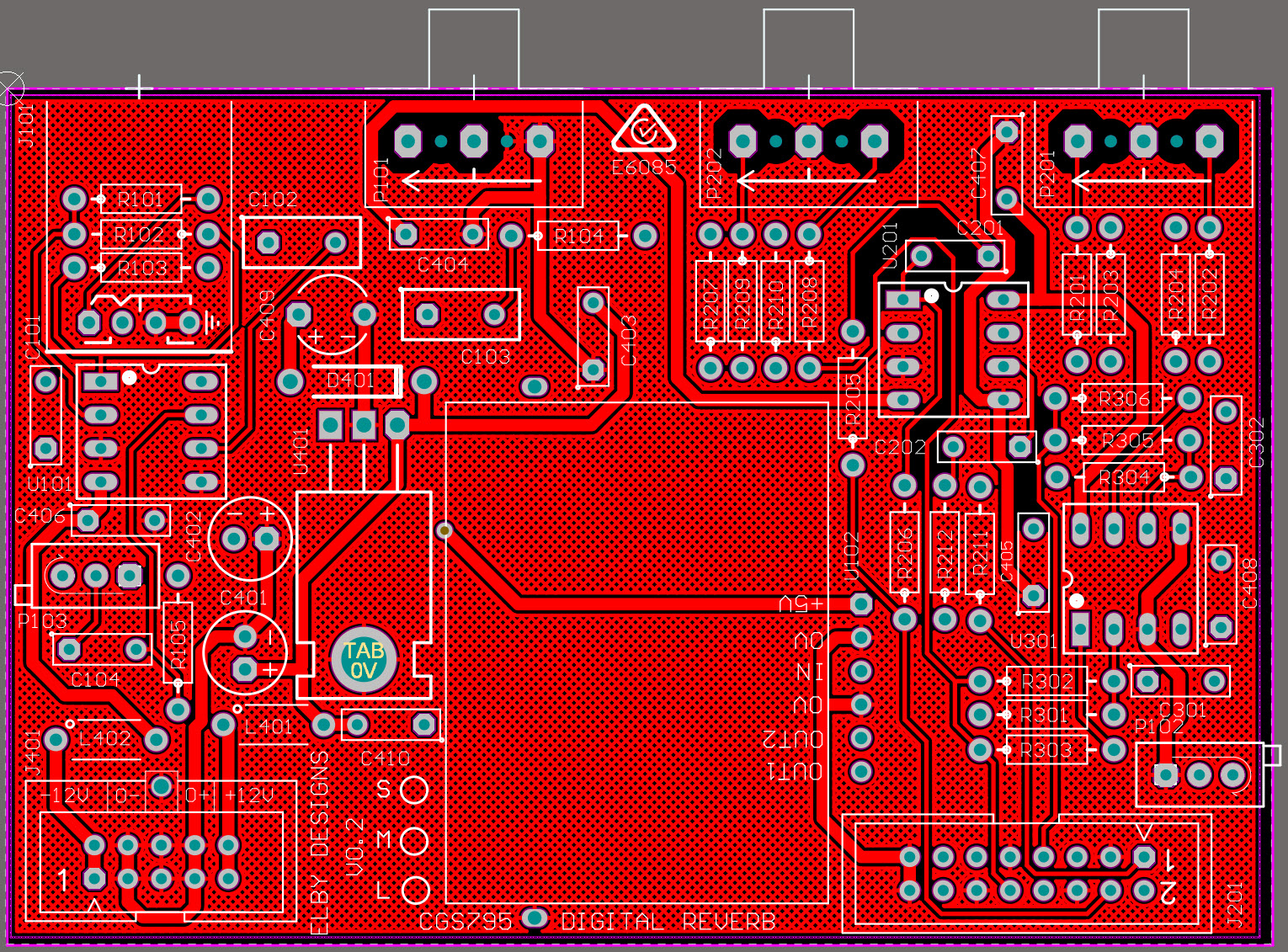
Task: Select resistor R101 footprint
Action: (x=141, y=199)
